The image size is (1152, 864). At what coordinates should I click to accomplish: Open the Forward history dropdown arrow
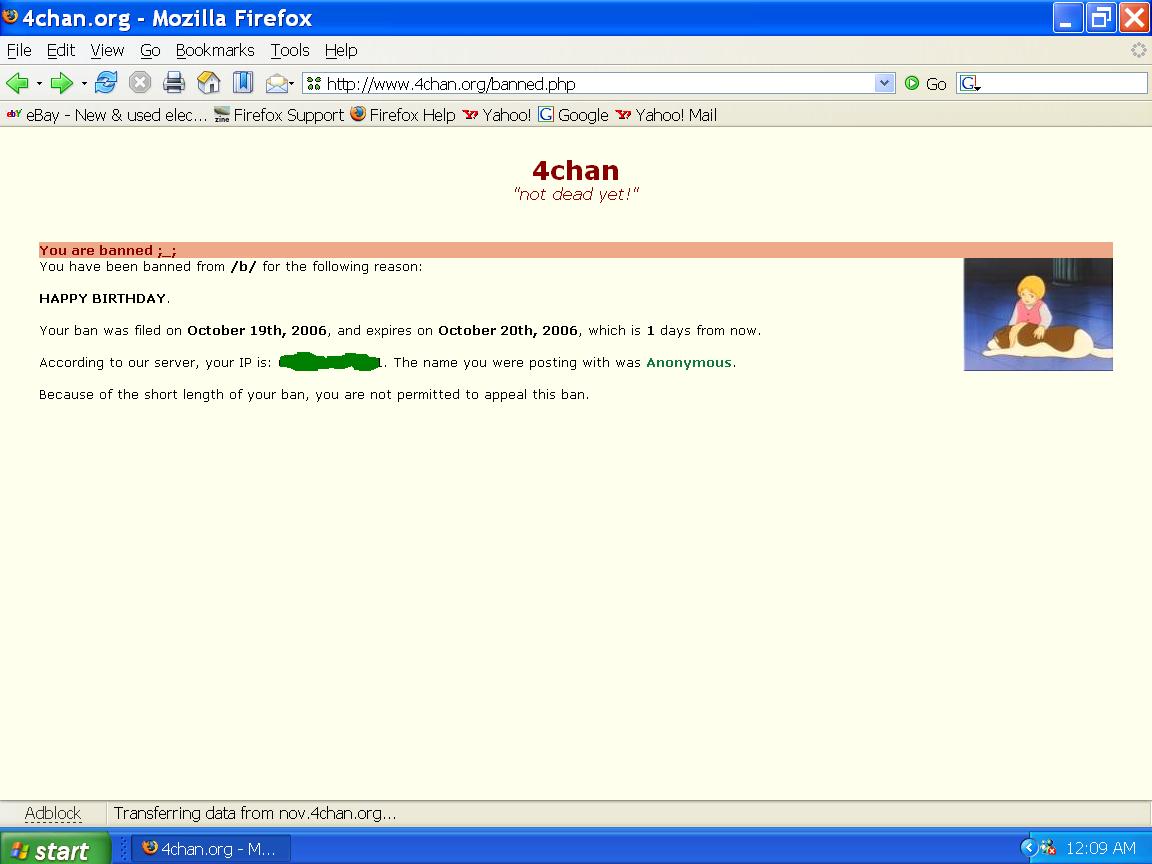[84, 84]
